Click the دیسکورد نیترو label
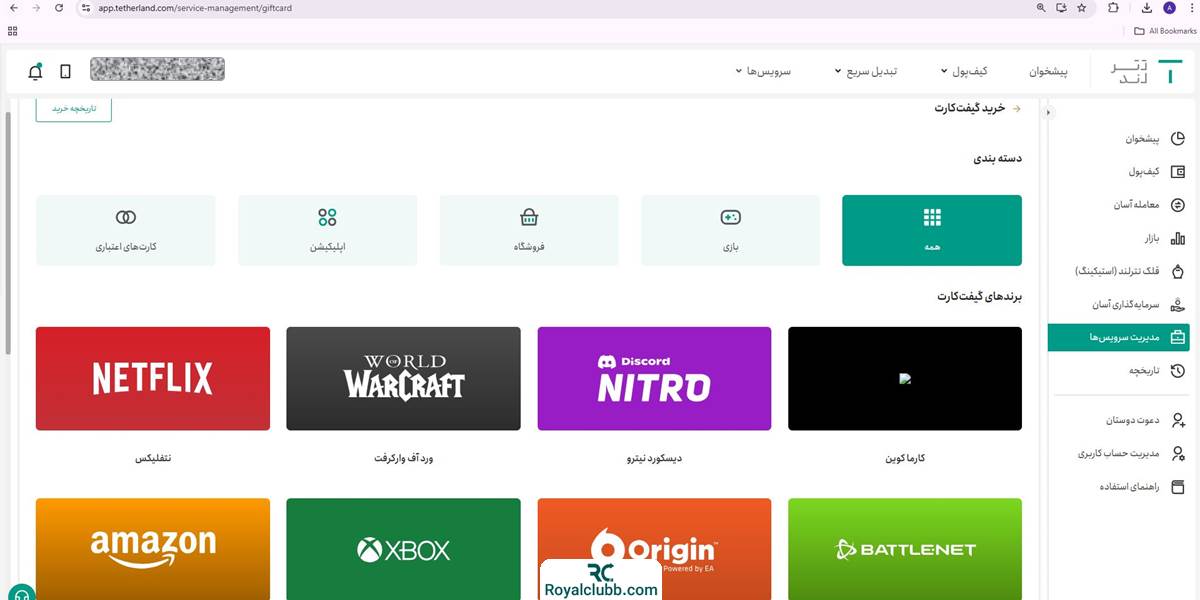This screenshot has height=600, width=1200. (654, 458)
